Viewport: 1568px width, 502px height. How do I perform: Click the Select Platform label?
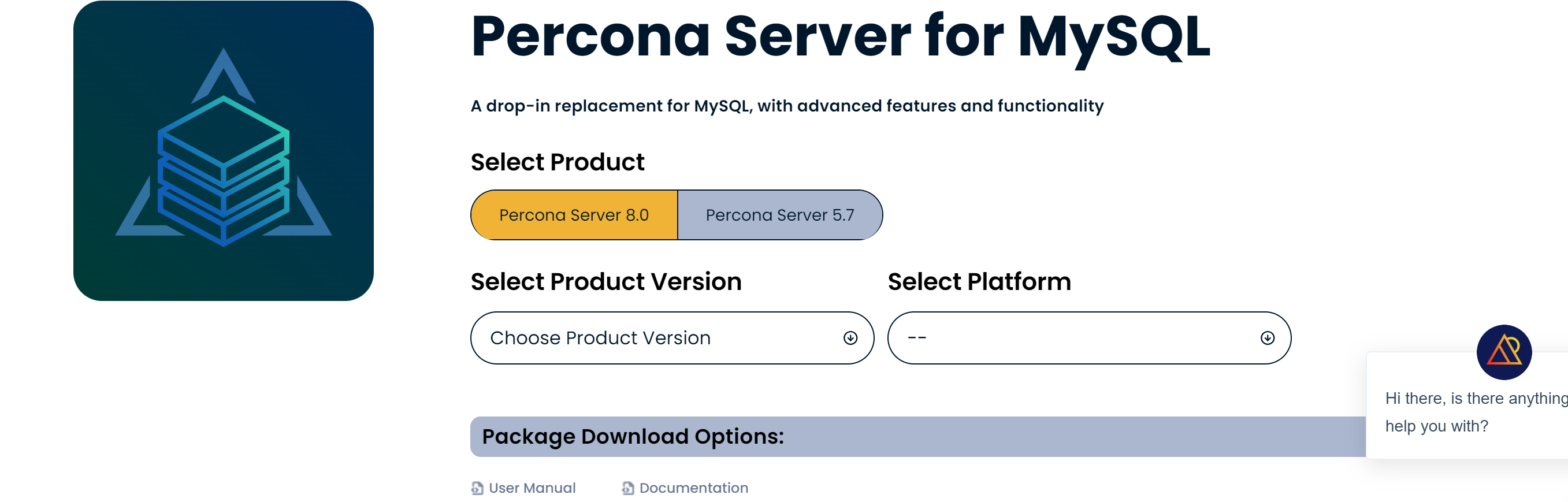click(979, 282)
